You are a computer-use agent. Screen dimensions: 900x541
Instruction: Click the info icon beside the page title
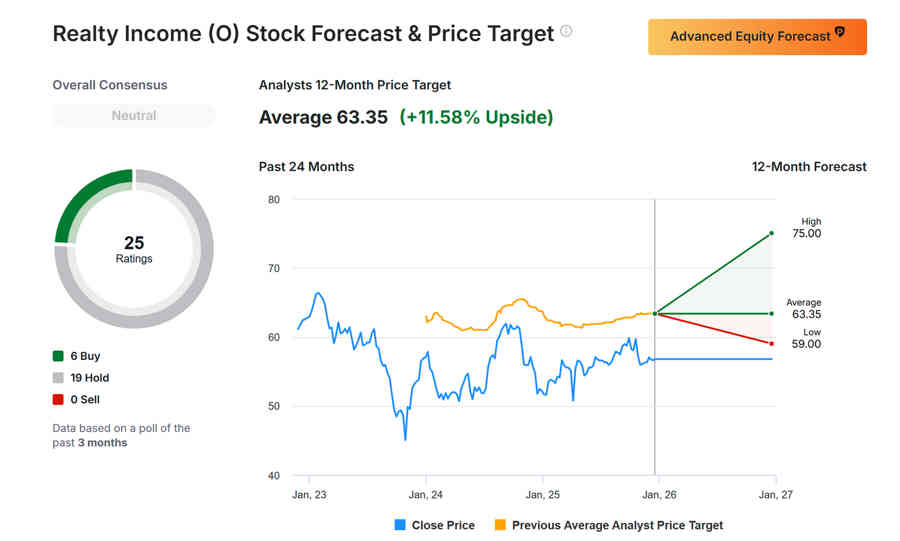[566, 31]
